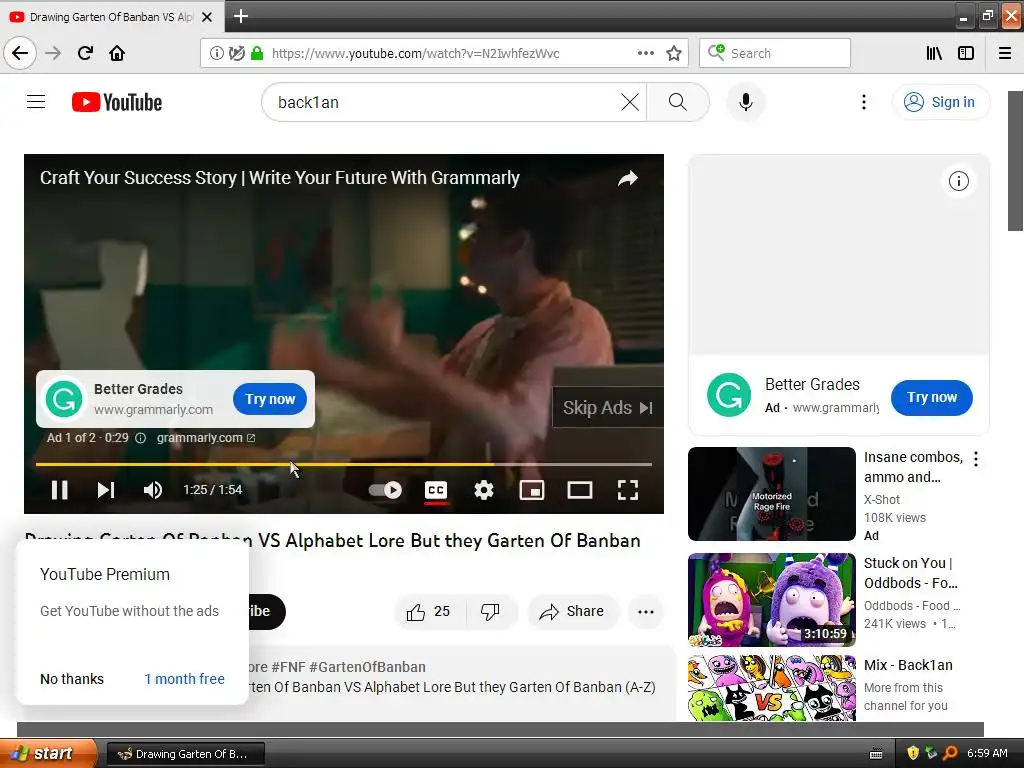Open Mix - Back1an playlist thumbnail
The height and width of the screenshot is (768, 1024).
point(771,688)
